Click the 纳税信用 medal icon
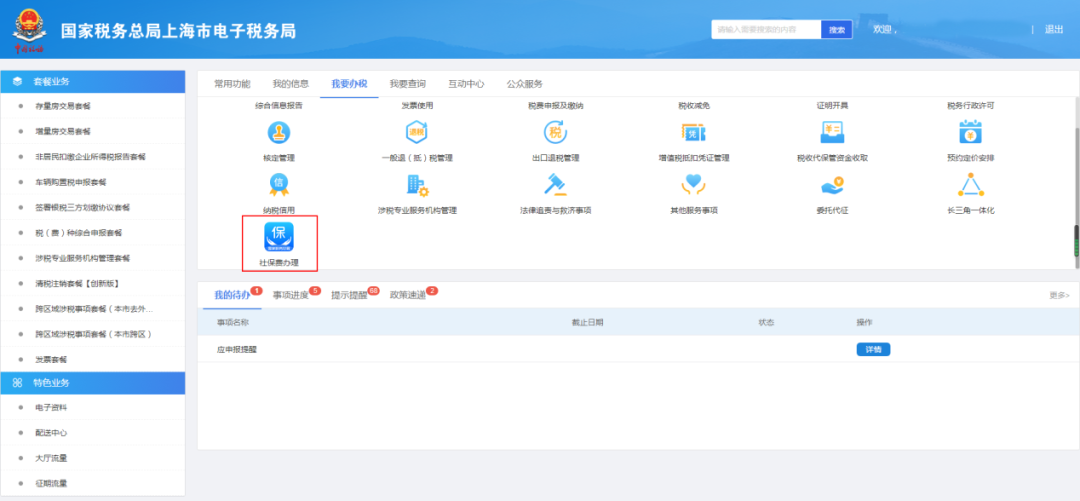 pyautogui.click(x=279, y=184)
